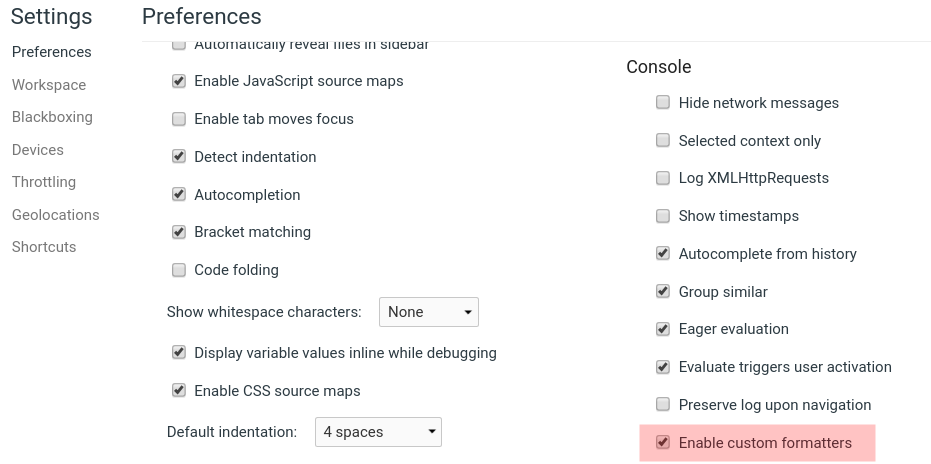
Task: Enable Log XMLHttpRequests option
Action: 663,178
